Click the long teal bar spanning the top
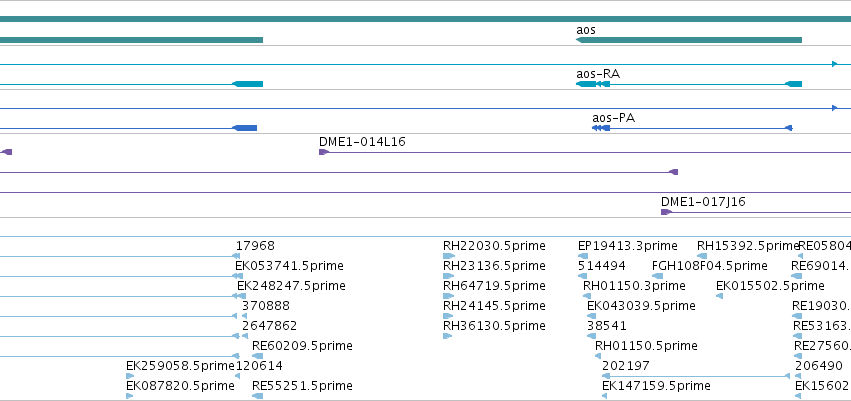The height and width of the screenshot is (401, 851). (426, 20)
